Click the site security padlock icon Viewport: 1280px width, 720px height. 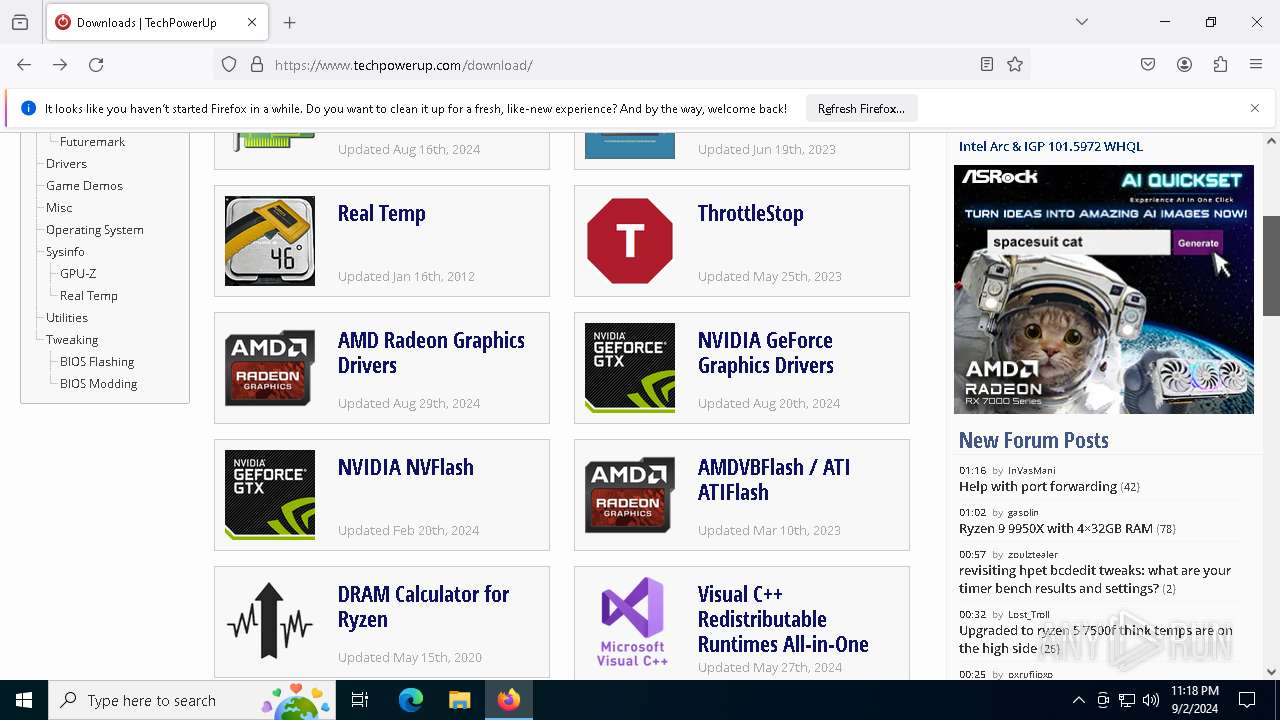click(257, 65)
